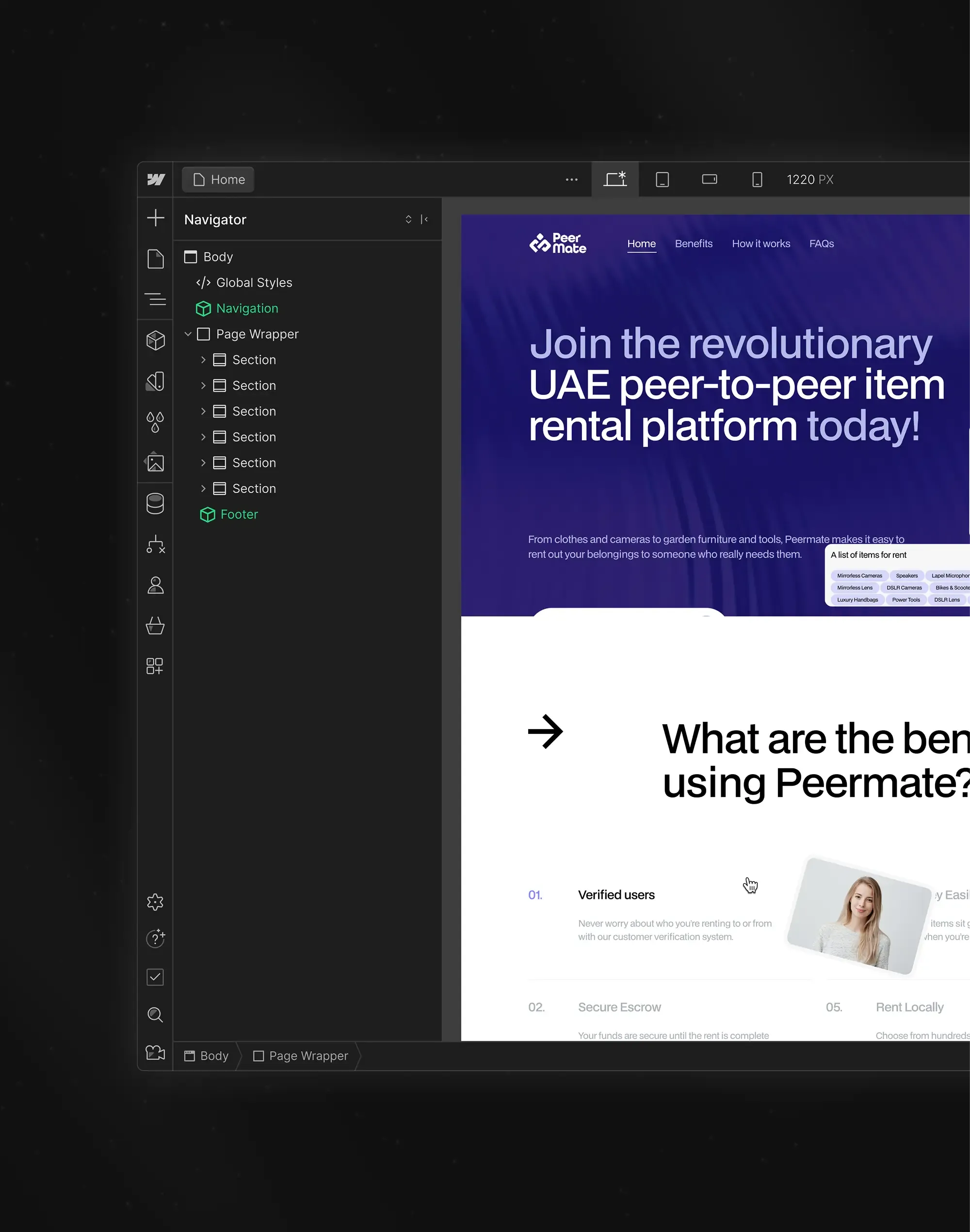This screenshot has height=1232, width=970.
Task: Open the CMS database panel
Action: (156, 503)
